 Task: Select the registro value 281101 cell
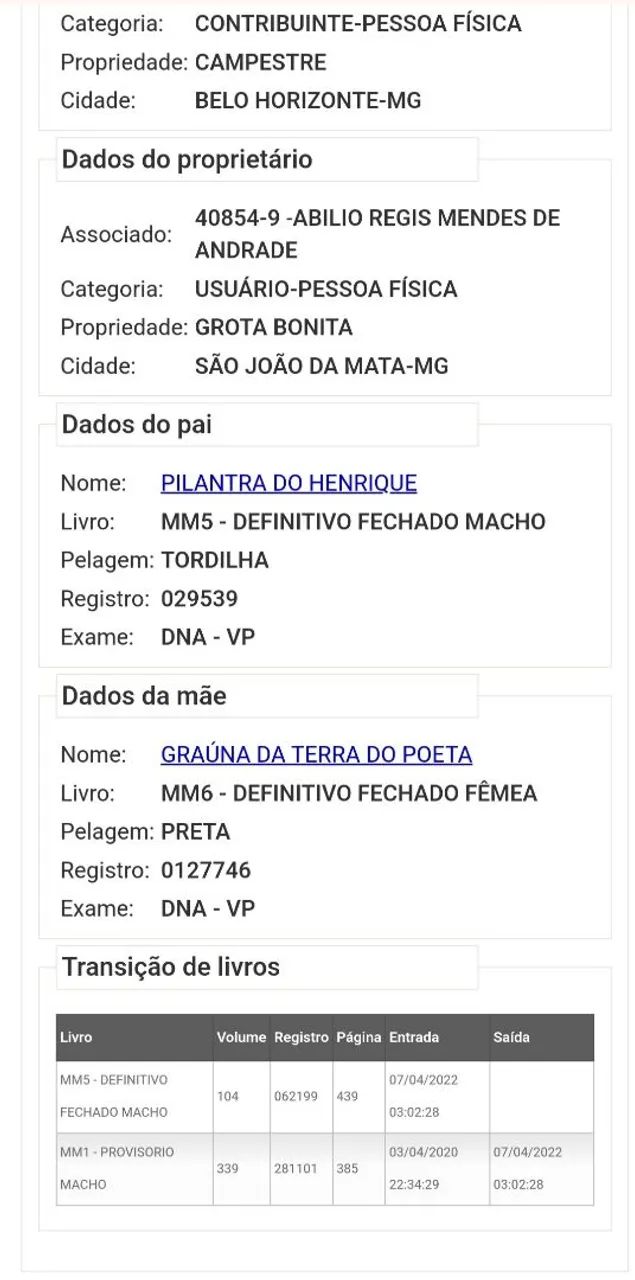(299, 1169)
